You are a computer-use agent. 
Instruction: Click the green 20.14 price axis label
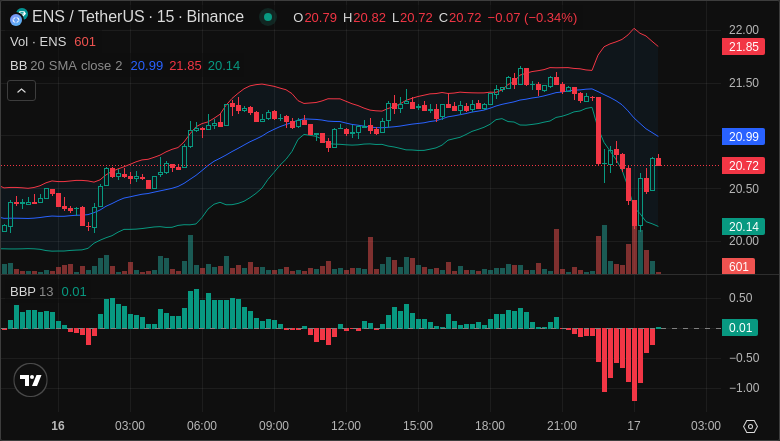[x=743, y=227]
